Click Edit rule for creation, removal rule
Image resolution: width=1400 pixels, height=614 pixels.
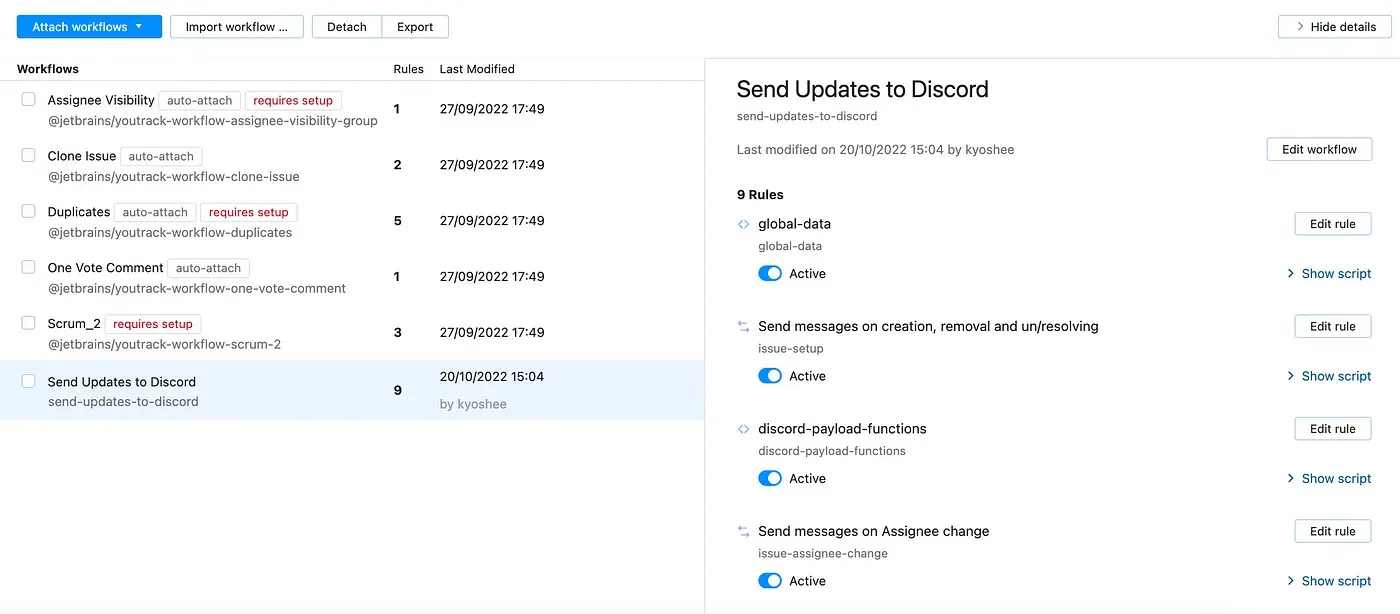(1333, 326)
